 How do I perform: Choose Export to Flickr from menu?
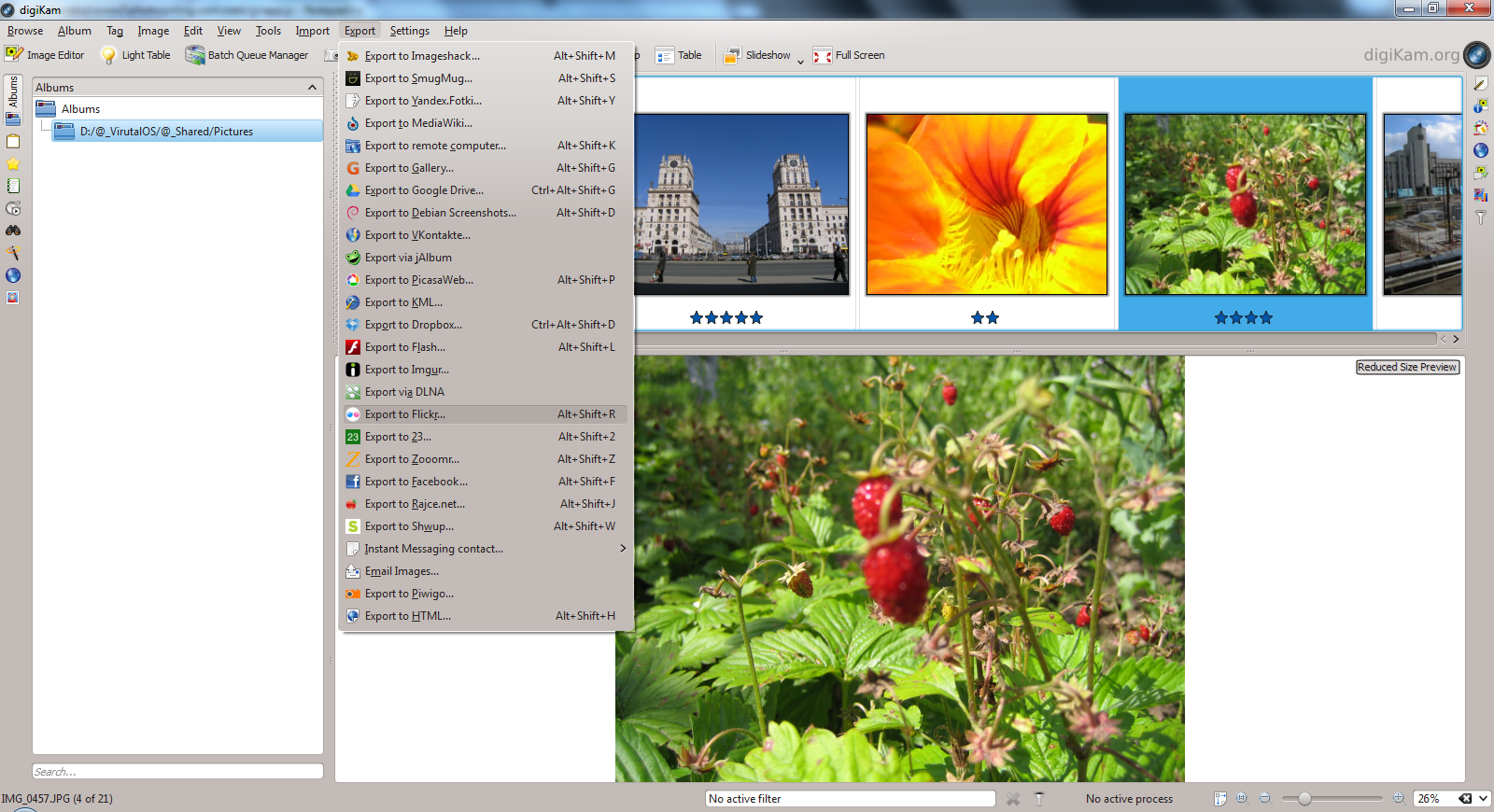[404, 414]
